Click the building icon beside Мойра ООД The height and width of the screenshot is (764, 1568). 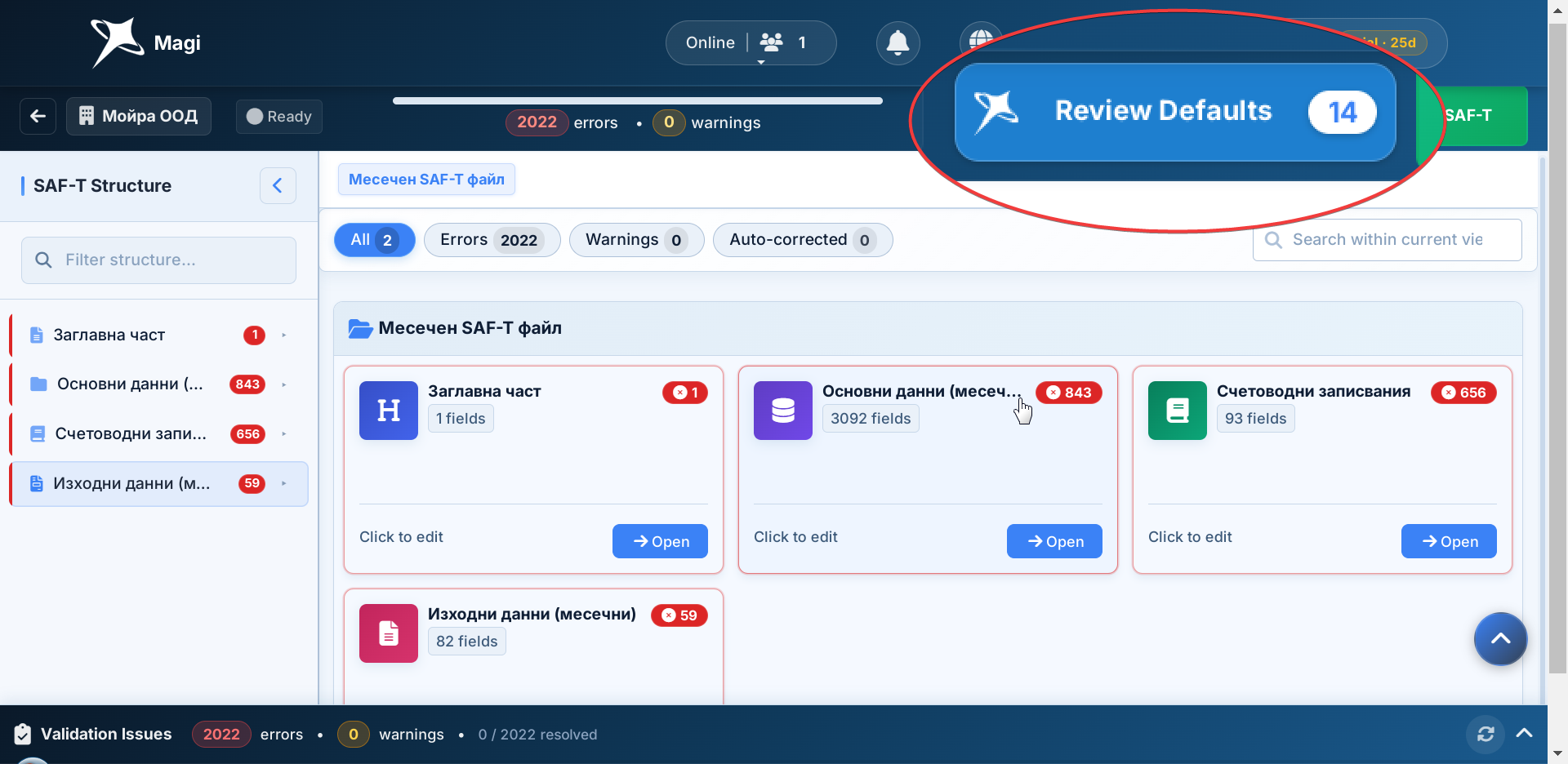click(87, 116)
